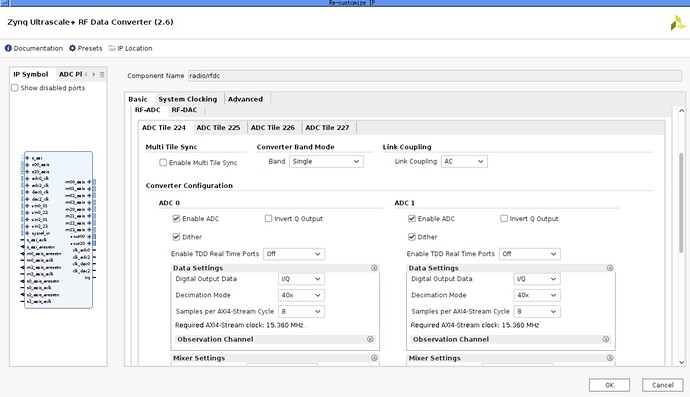Open ADC 1 Enable TDD Real Time Ports dropdown
Screen dimensions: 690x397
(529, 254)
